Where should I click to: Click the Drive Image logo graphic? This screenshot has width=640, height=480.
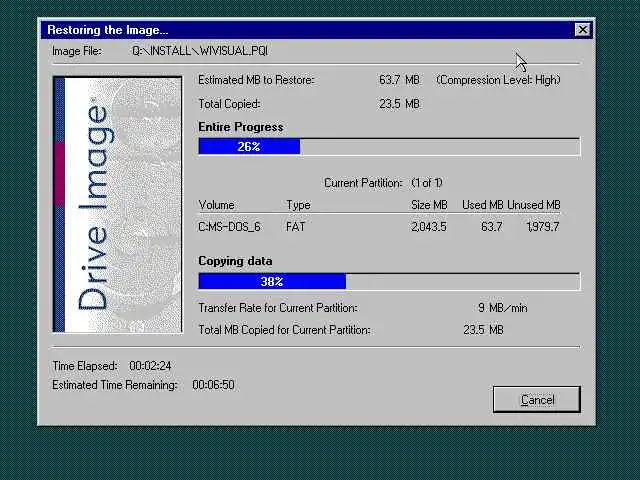point(118,204)
